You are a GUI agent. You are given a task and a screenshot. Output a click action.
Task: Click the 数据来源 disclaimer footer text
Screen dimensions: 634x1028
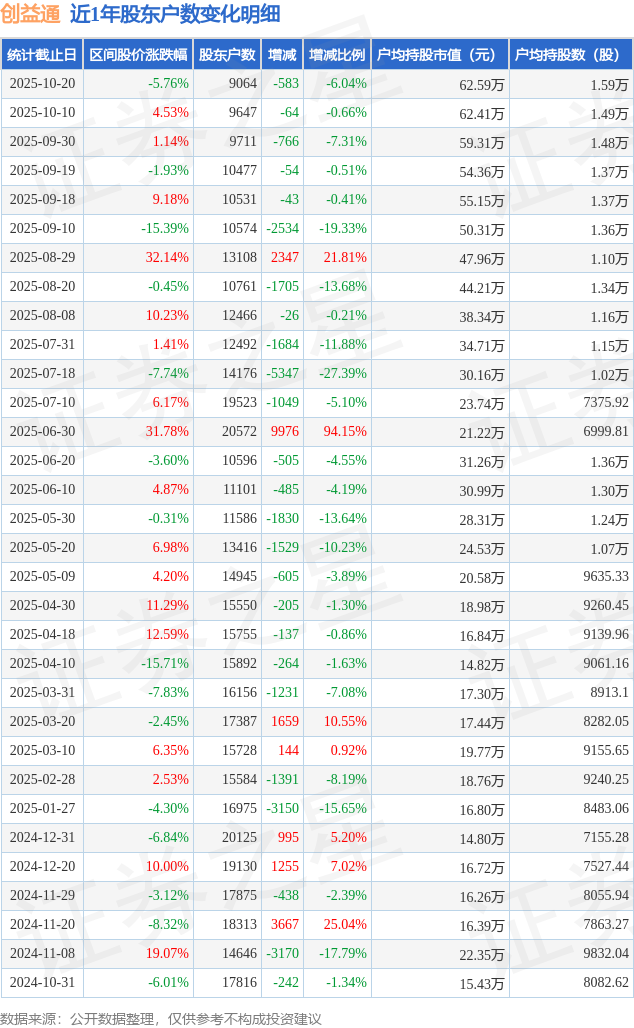[x=161, y=1019]
